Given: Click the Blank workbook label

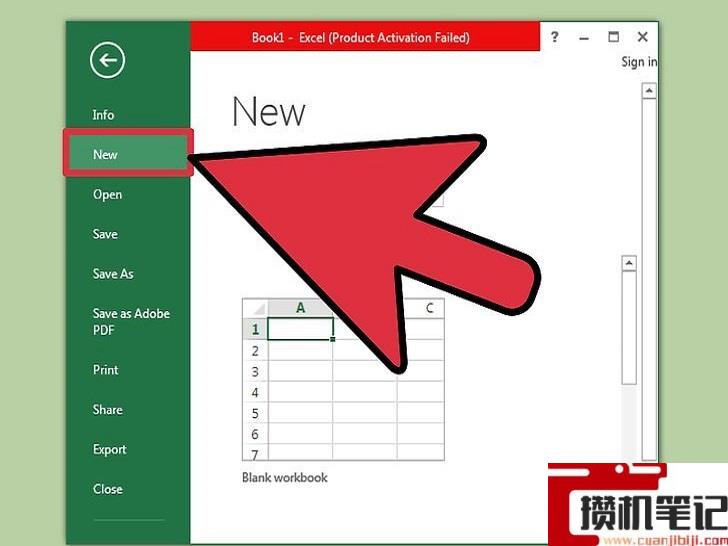Looking at the screenshot, I should 285,478.
